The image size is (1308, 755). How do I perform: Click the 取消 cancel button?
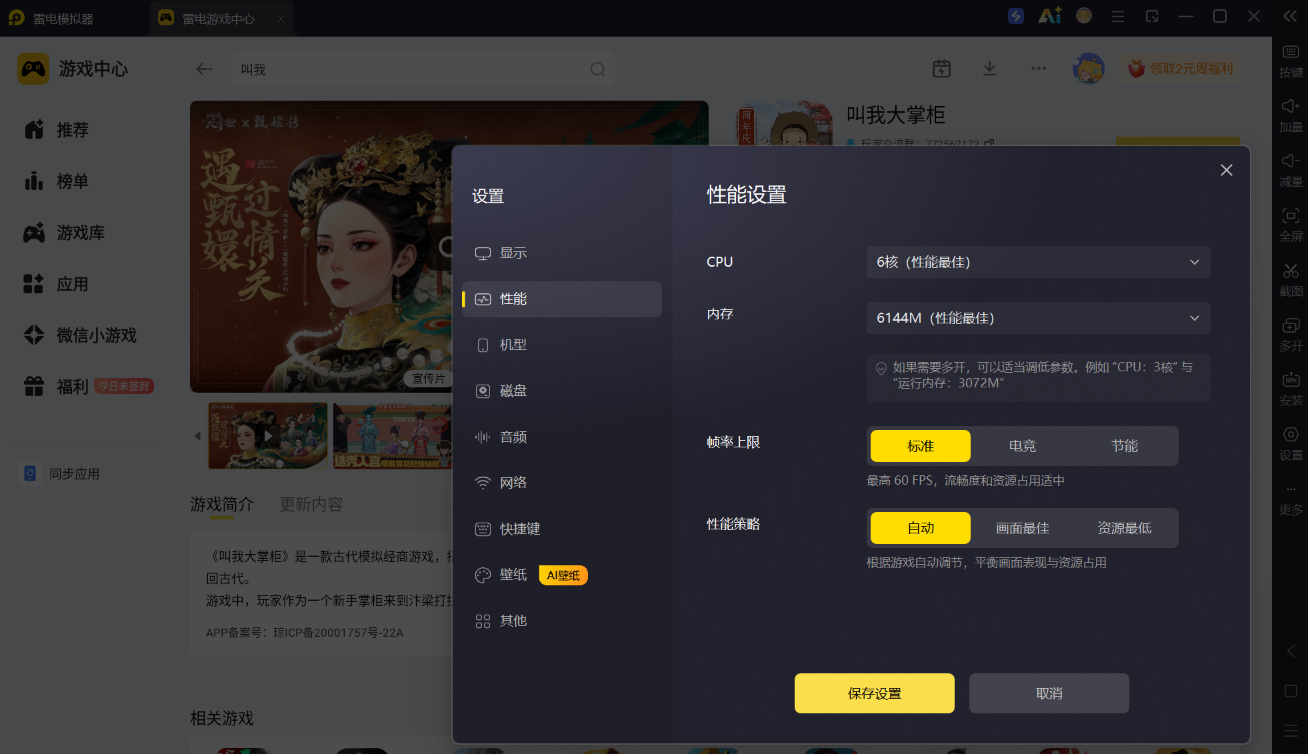coord(1049,693)
